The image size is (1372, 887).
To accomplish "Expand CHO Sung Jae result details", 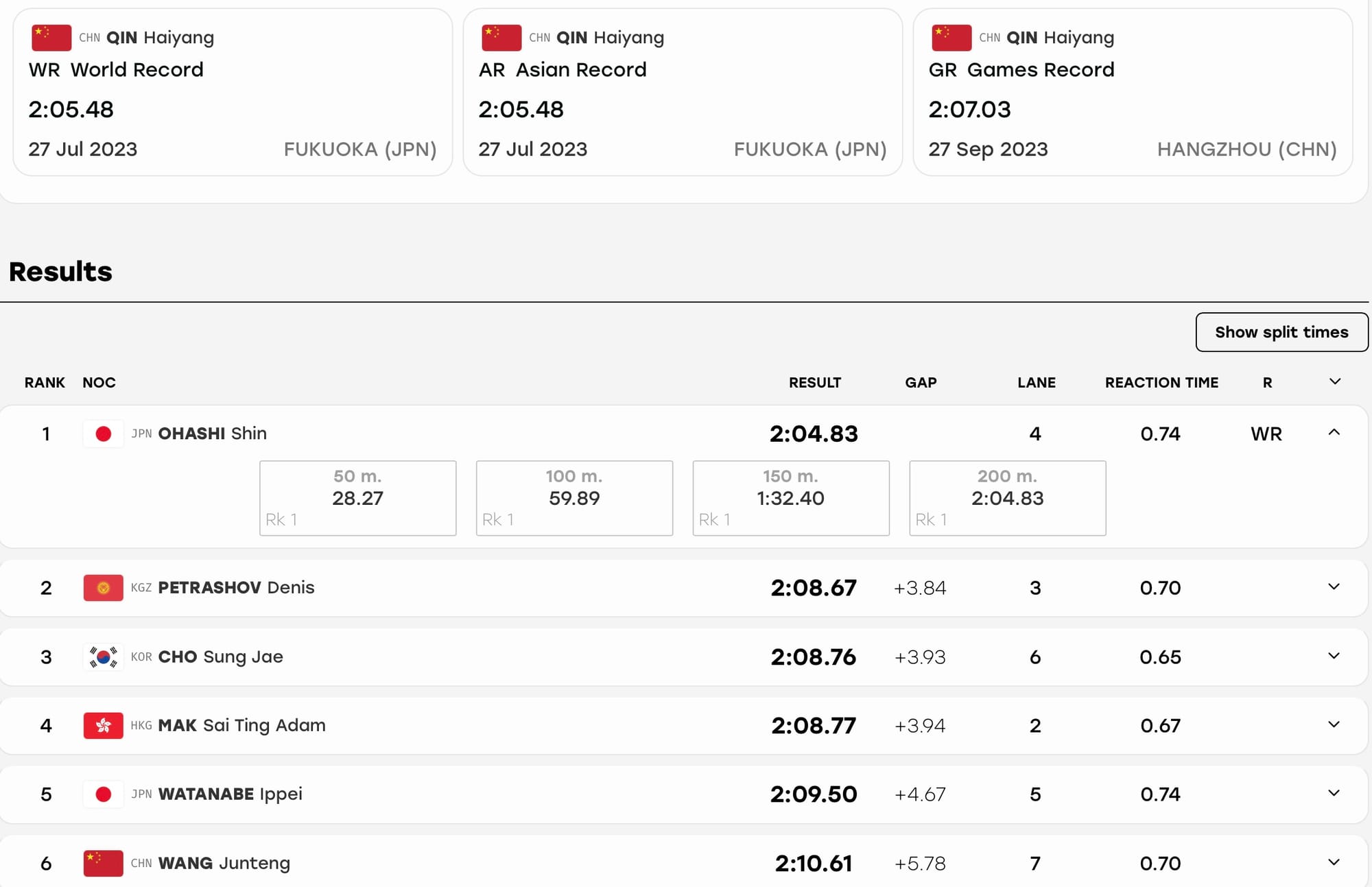I will pyautogui.click(x=1334, y=657).
